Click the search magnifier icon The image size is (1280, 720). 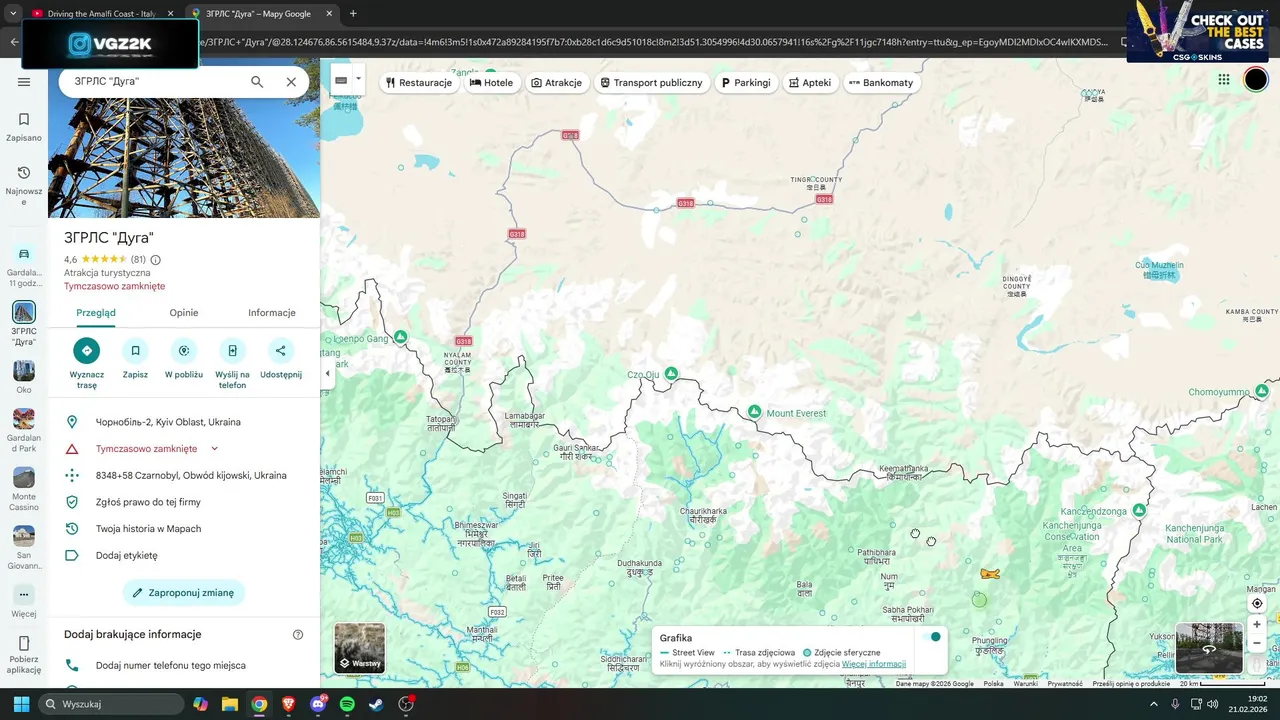257,82
